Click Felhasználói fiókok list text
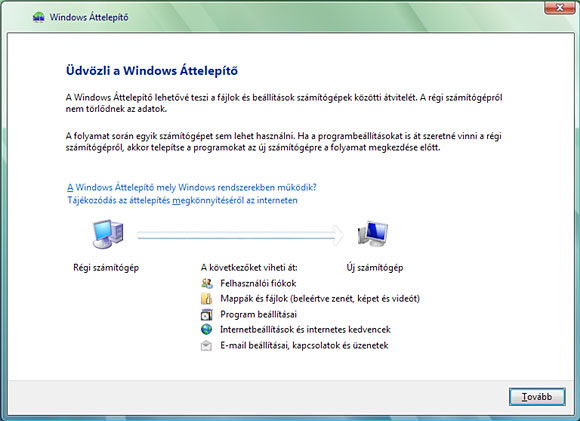 click(x=258, y=283)
